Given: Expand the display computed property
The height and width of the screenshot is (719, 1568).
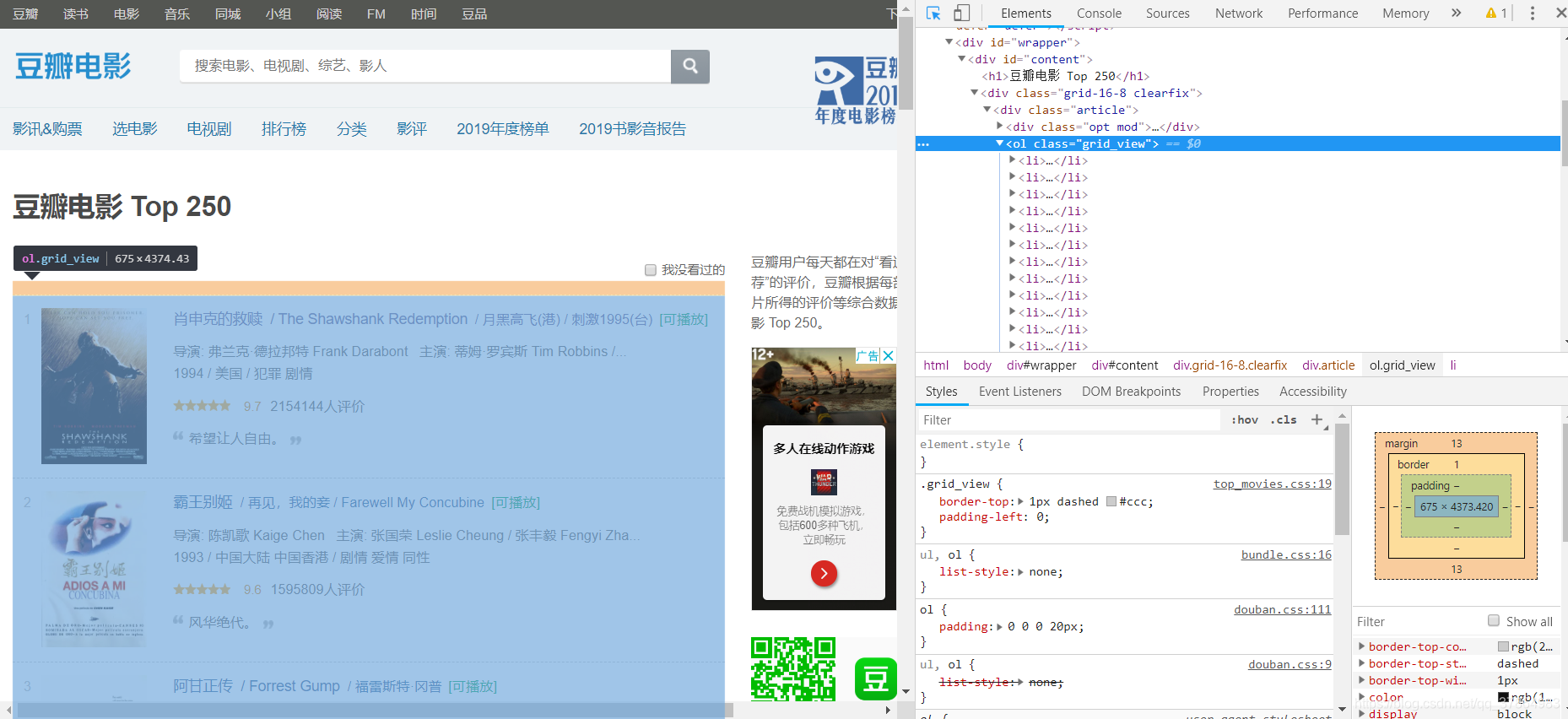Looking at the screenshot, I should pyautogui.click(x=1361, y=714).
